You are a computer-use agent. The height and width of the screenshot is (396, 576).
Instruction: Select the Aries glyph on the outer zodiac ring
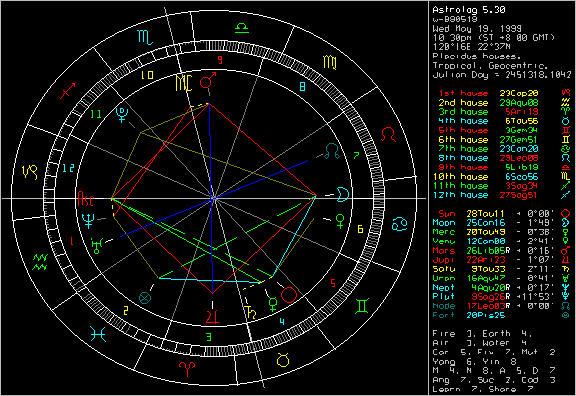coord(187,369)
